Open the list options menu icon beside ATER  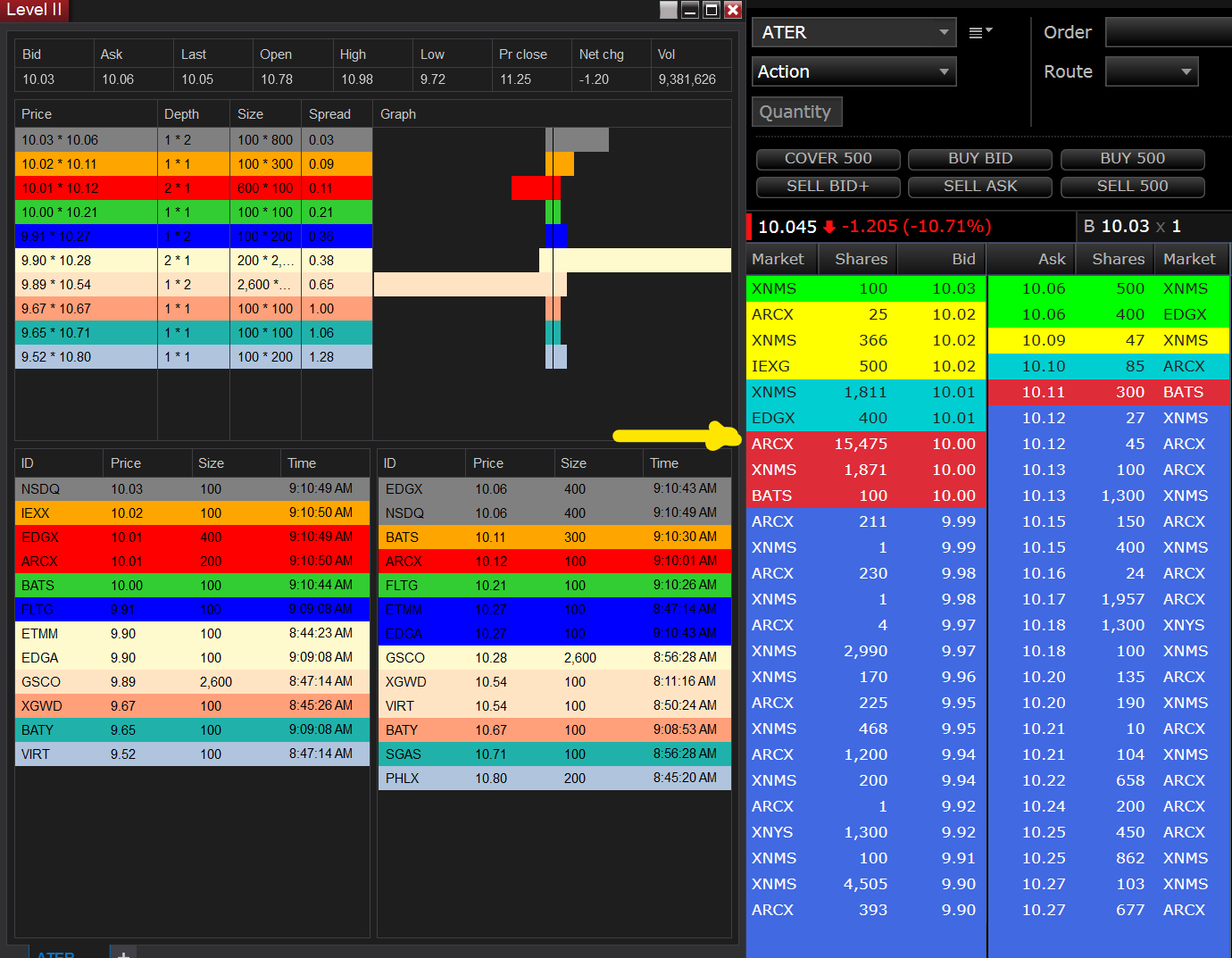[980, 32]
